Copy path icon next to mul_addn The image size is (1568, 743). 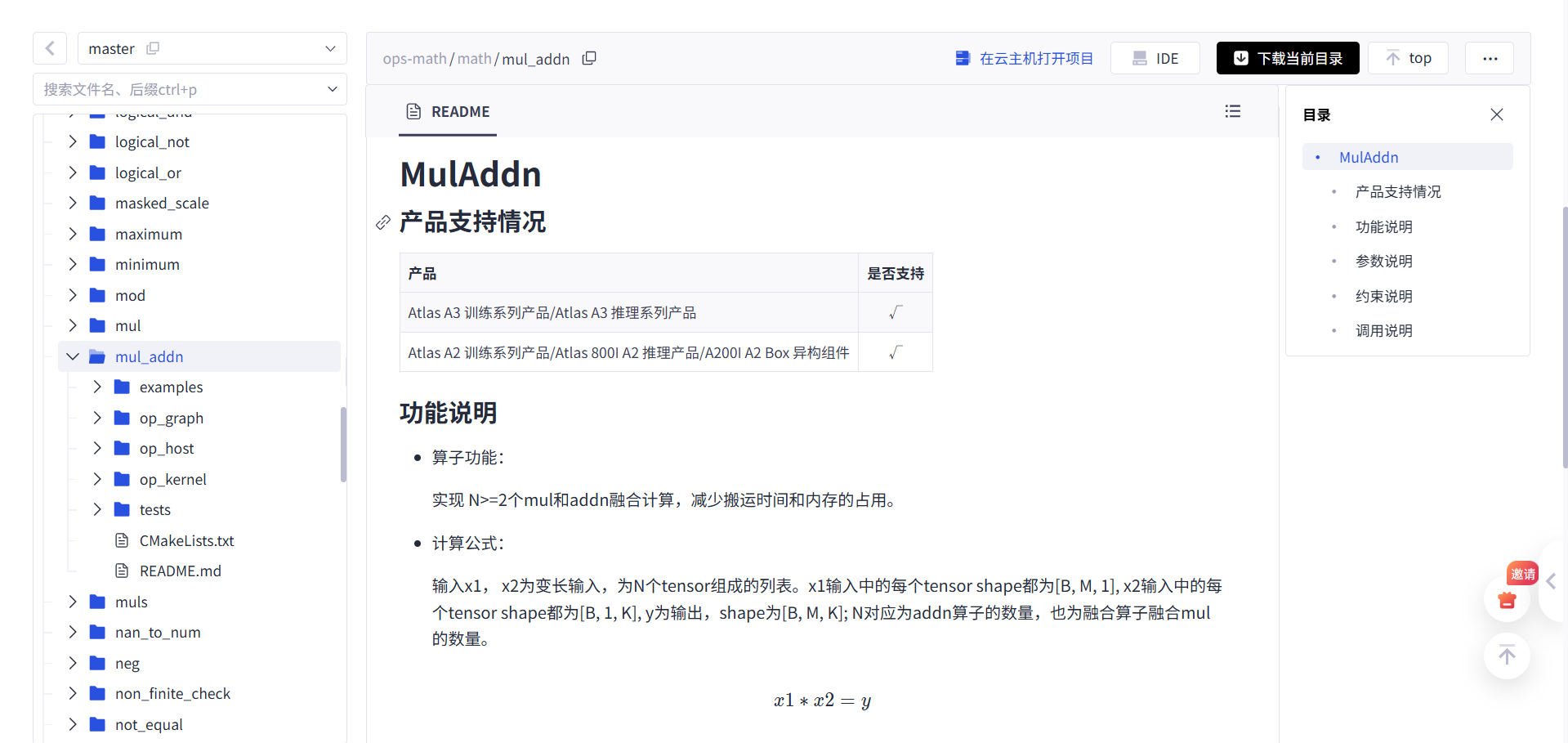click(589, 58)
